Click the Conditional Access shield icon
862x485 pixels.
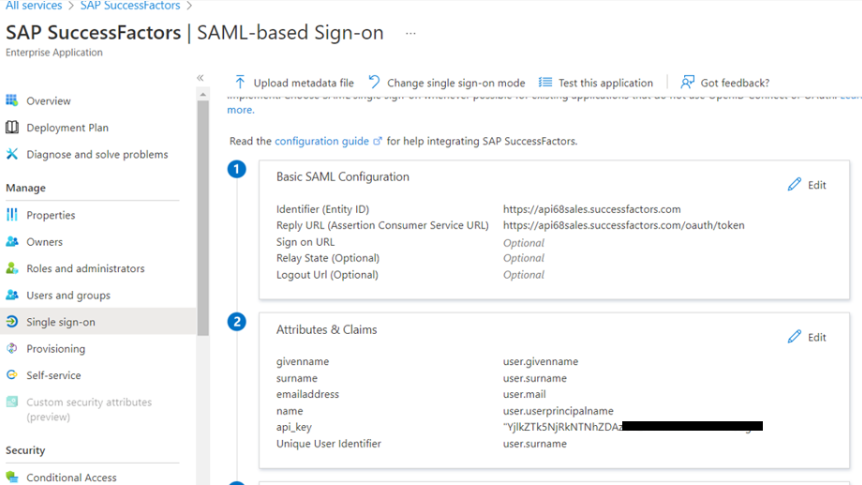[12, 477]
